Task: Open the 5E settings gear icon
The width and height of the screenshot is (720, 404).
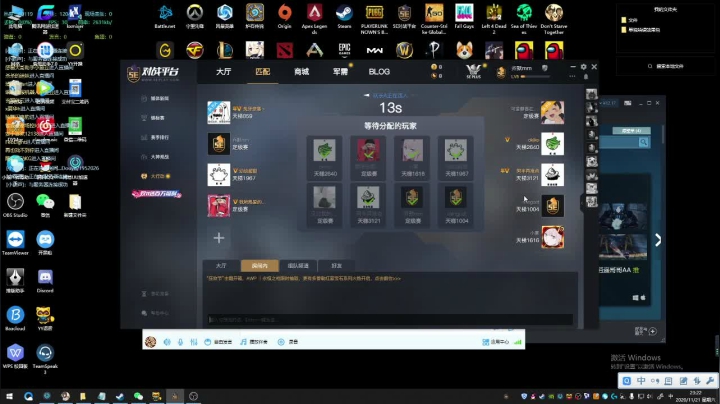Action: tap(583, 67)
